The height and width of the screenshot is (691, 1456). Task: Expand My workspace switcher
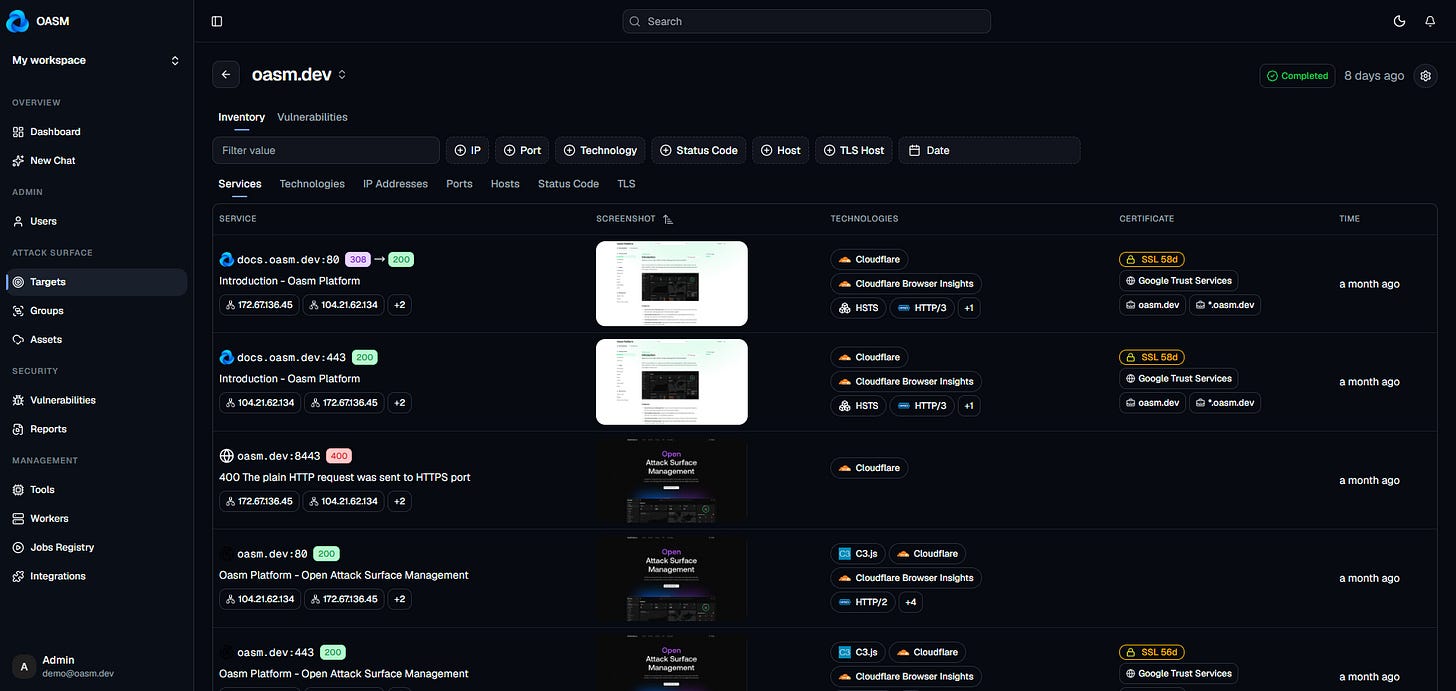pos(96,60)
